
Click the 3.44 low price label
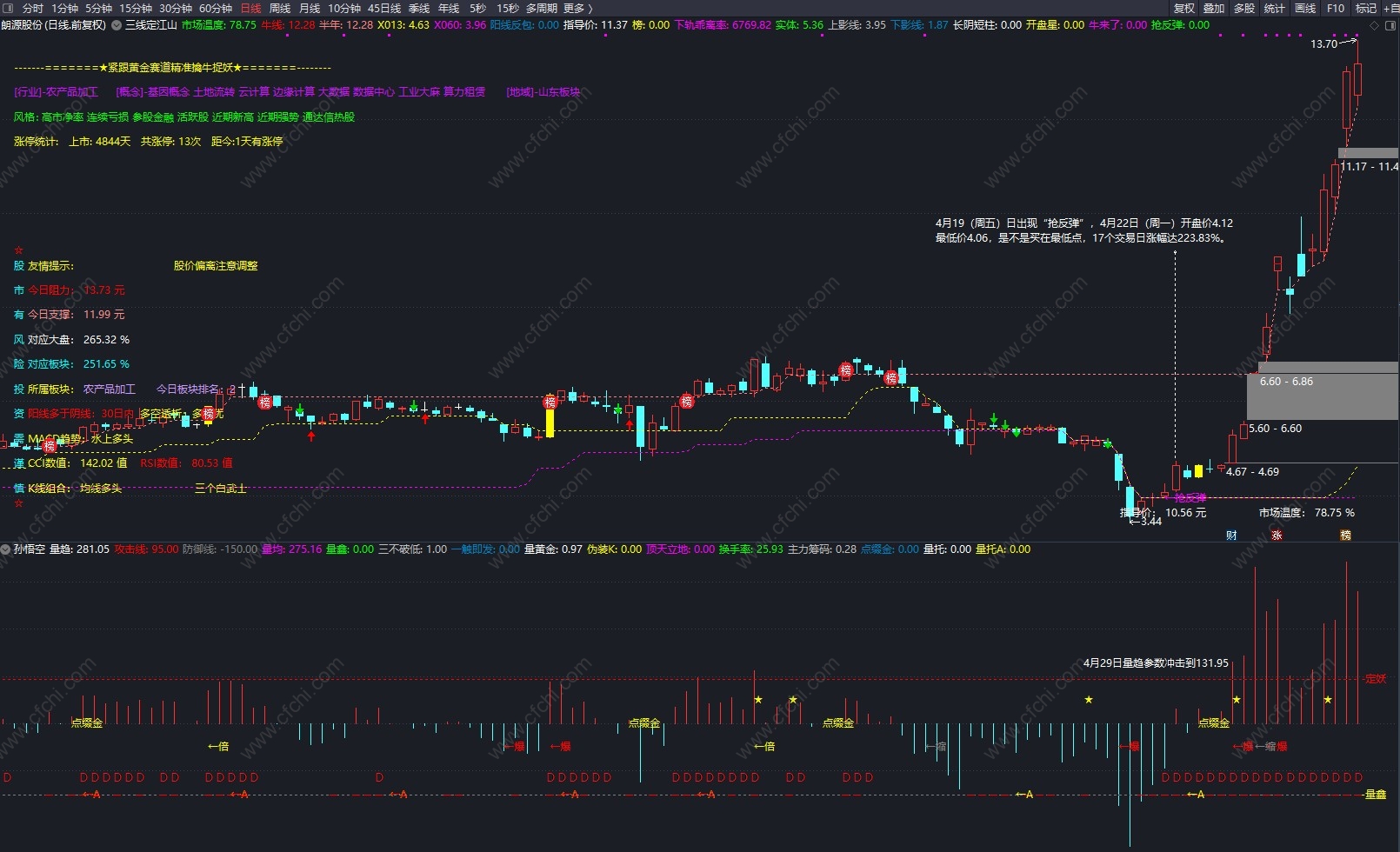1150,522
